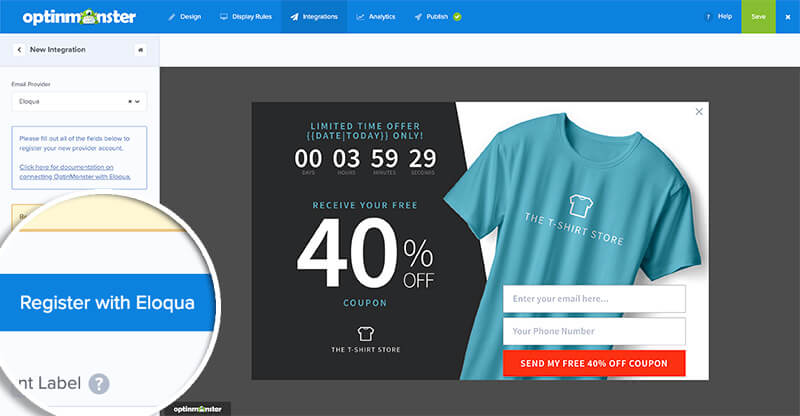Switch to Display Rules tab
Screen dimensions: 800x416
click(x=245, y=17)
